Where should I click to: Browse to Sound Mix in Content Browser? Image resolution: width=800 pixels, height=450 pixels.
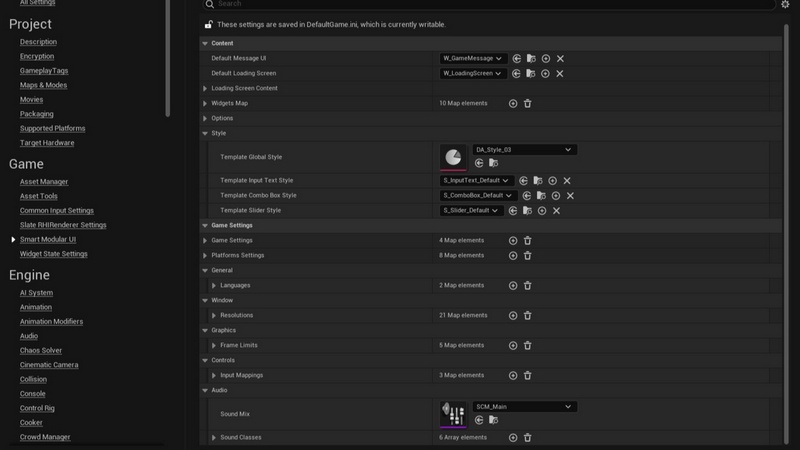(493, 421)
